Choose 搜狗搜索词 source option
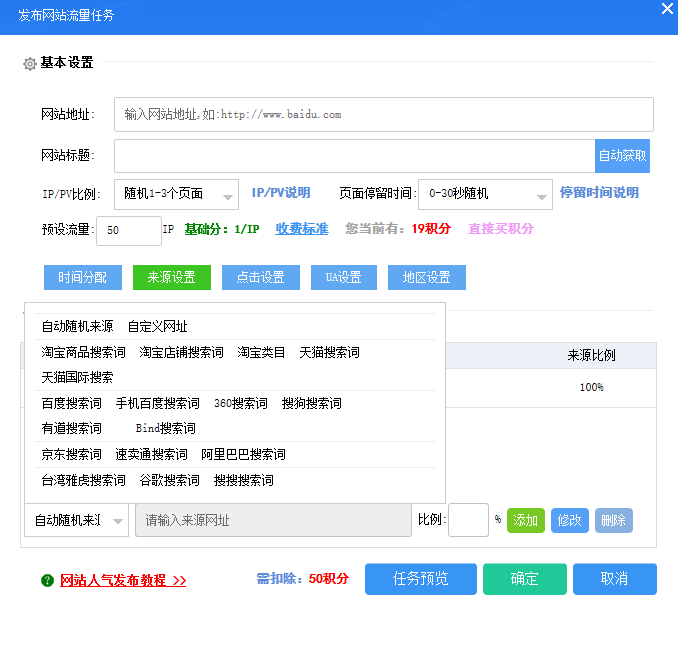 [x=312, y=403]
